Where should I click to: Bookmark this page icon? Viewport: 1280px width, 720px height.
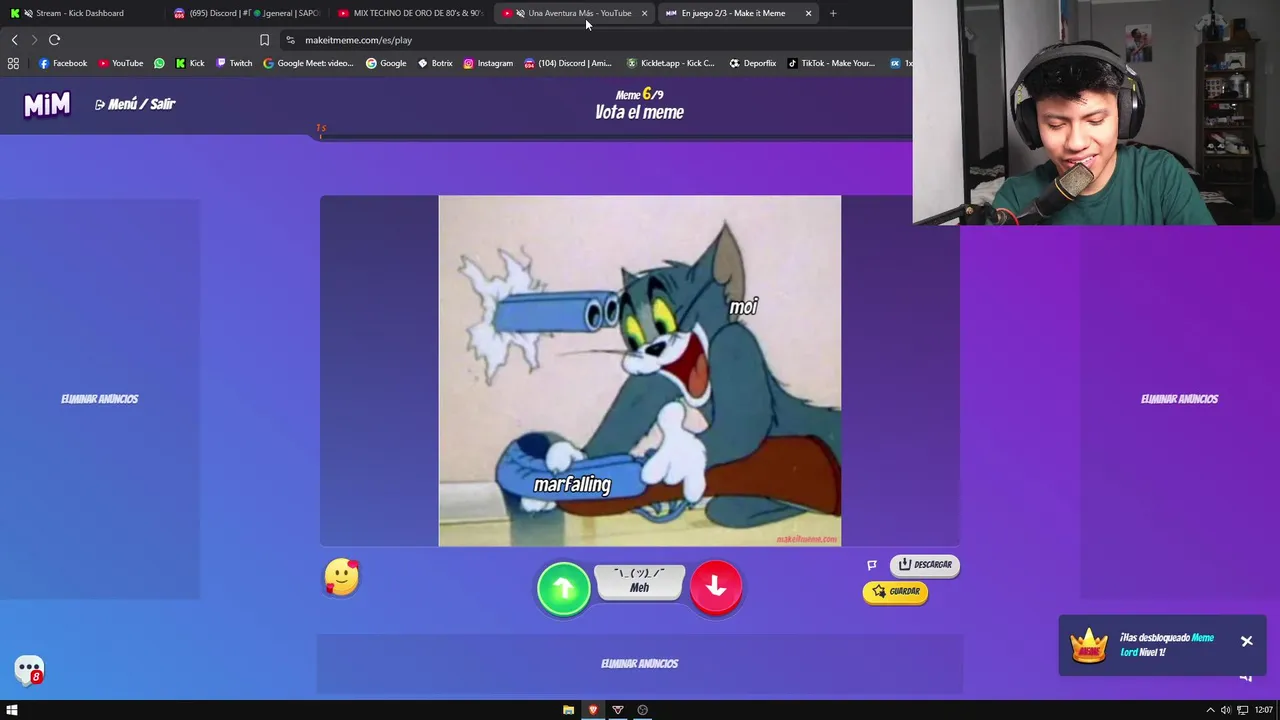[264, 40]
